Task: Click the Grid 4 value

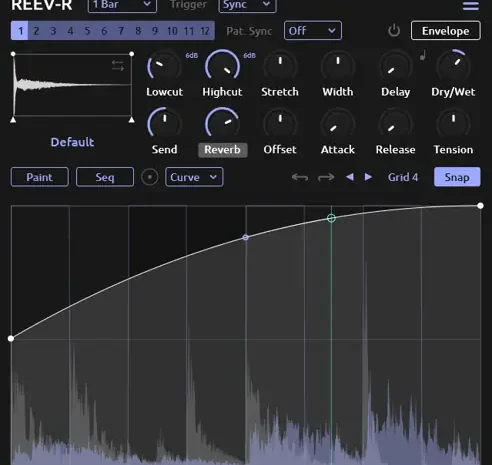Action: [x=403, y=177]
